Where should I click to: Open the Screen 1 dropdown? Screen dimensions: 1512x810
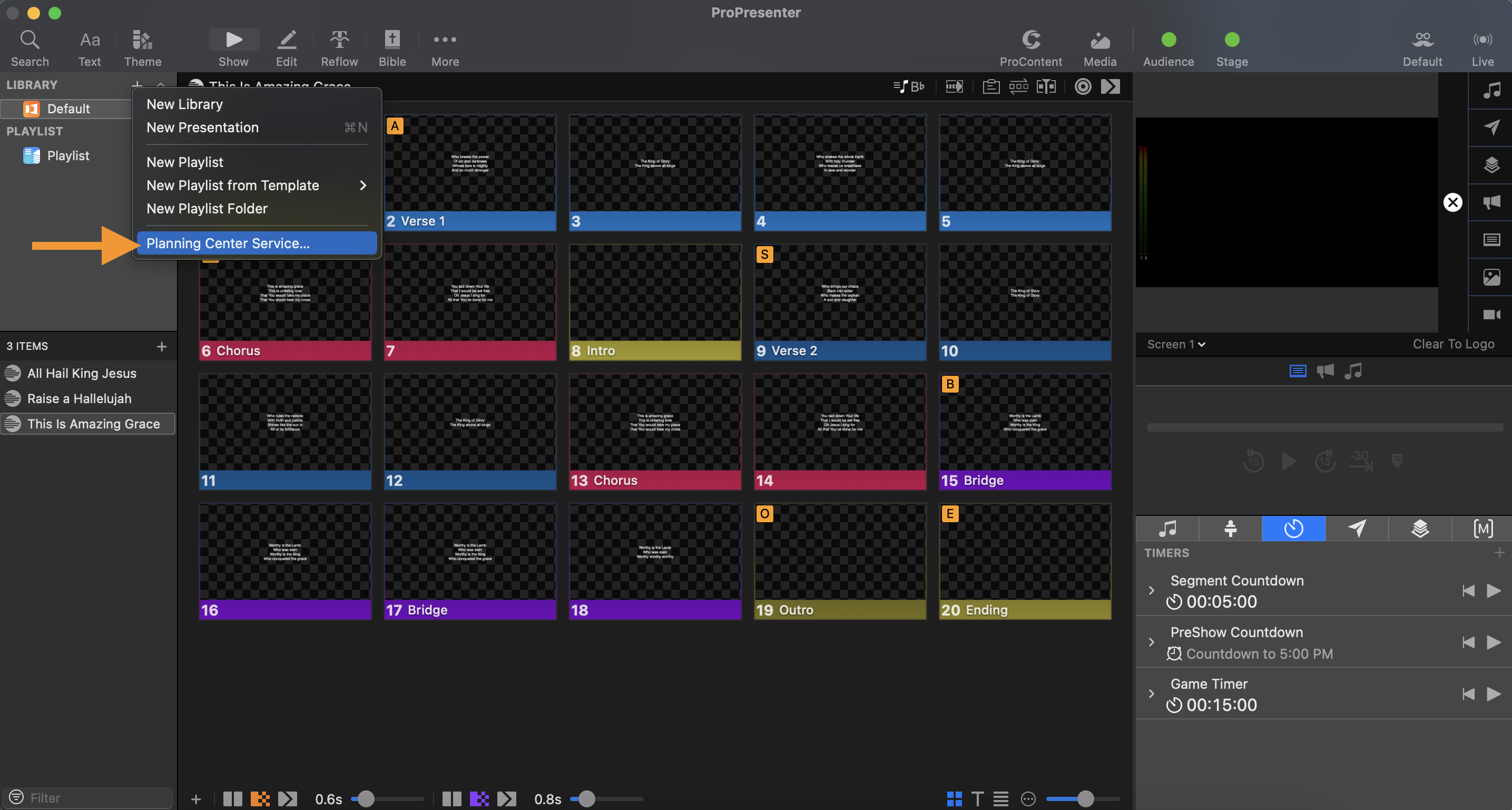point(1176,345)
